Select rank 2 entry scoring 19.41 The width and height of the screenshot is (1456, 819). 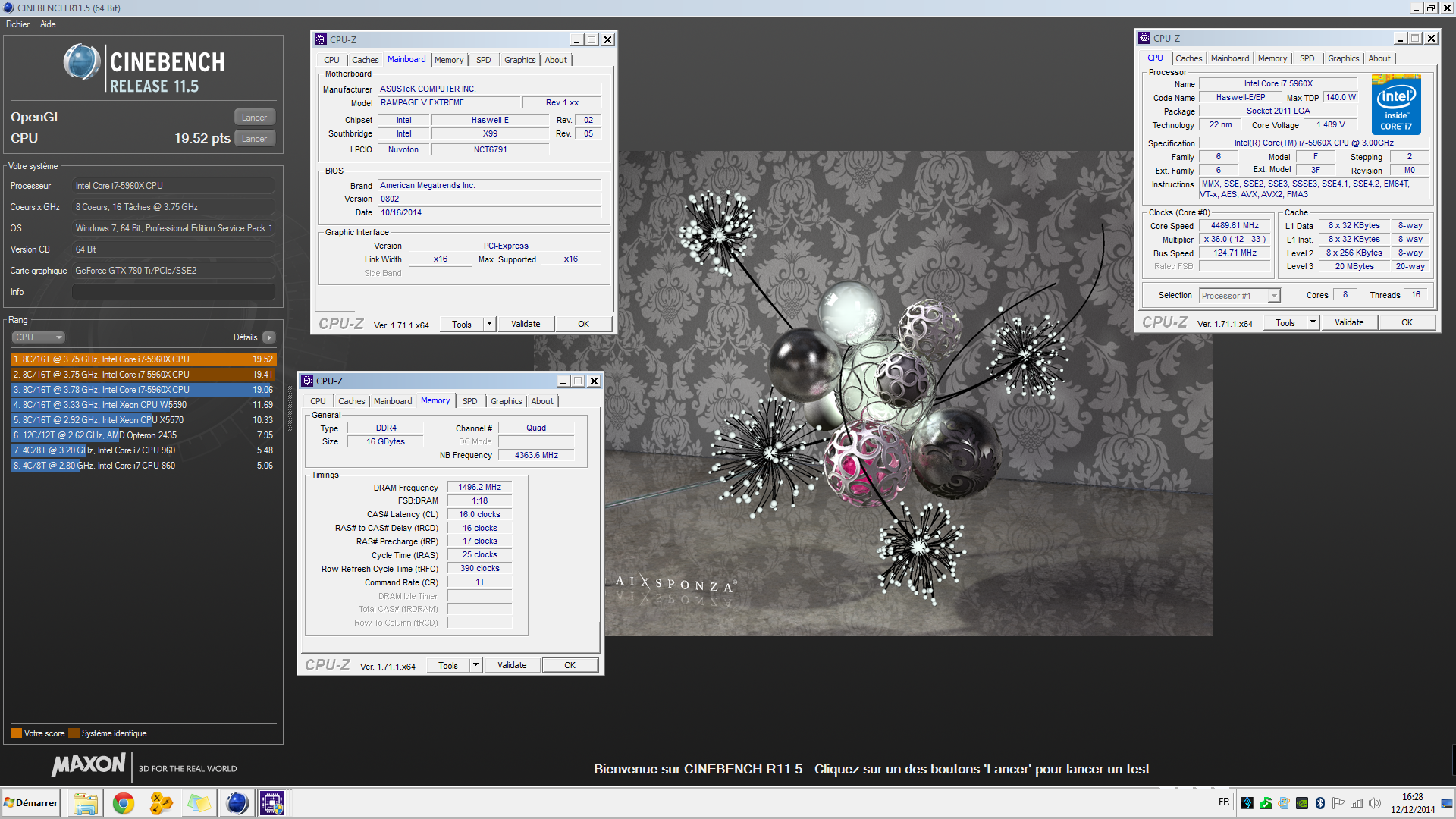(143, 375)
